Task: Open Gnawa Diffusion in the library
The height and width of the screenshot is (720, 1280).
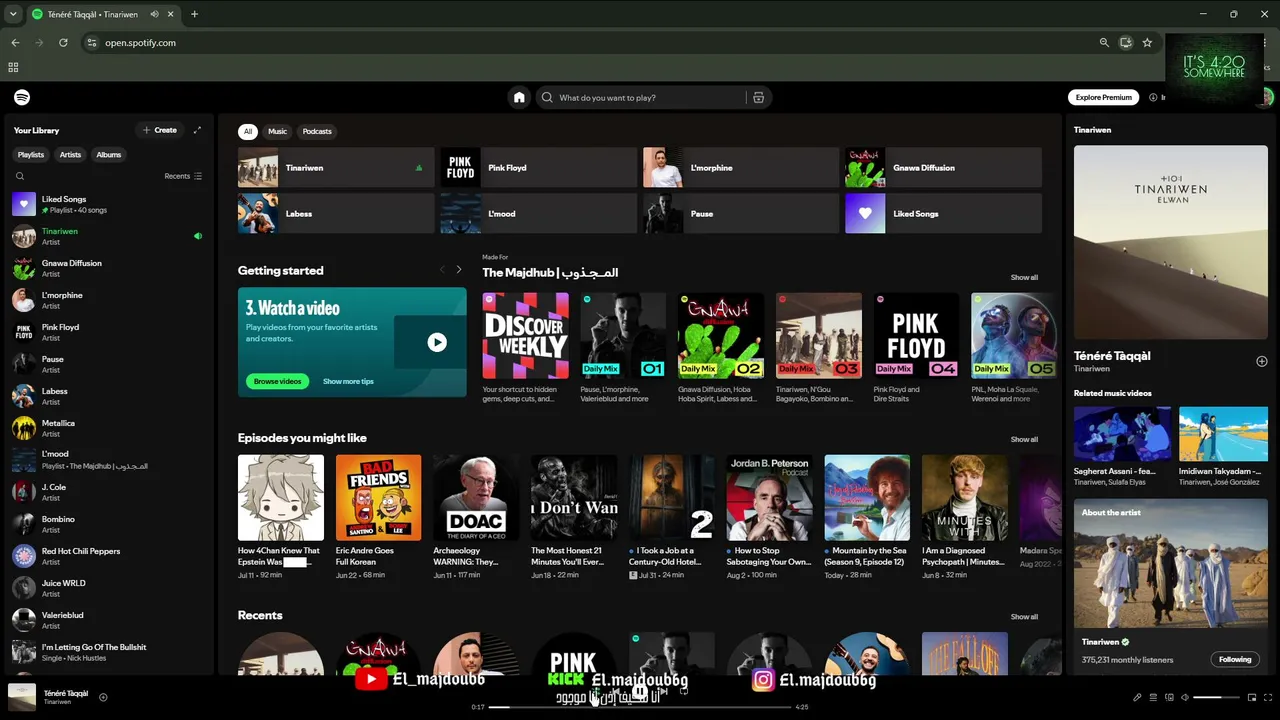Action: click(107, 268)
